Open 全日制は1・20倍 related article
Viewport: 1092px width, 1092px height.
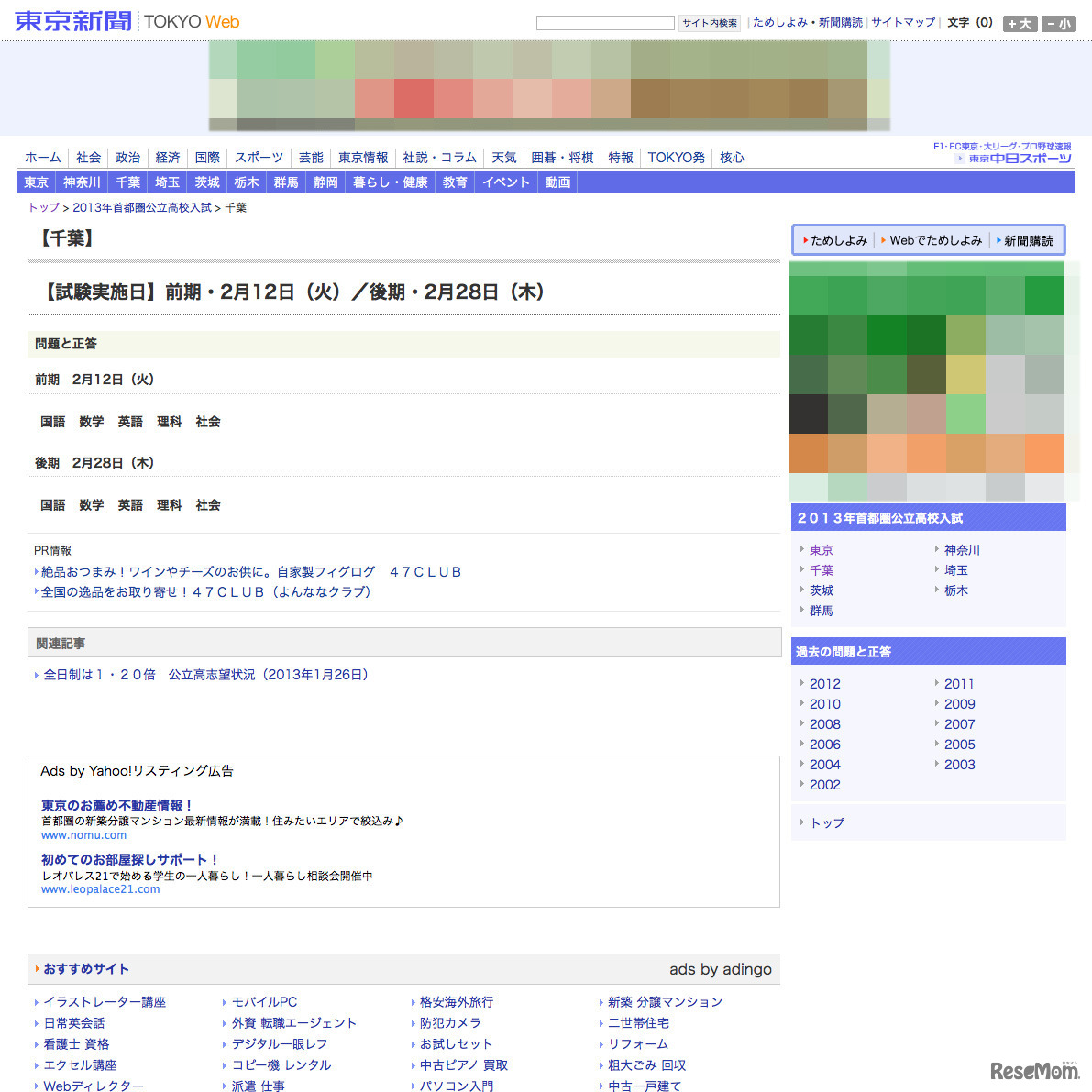click(206, 675)
